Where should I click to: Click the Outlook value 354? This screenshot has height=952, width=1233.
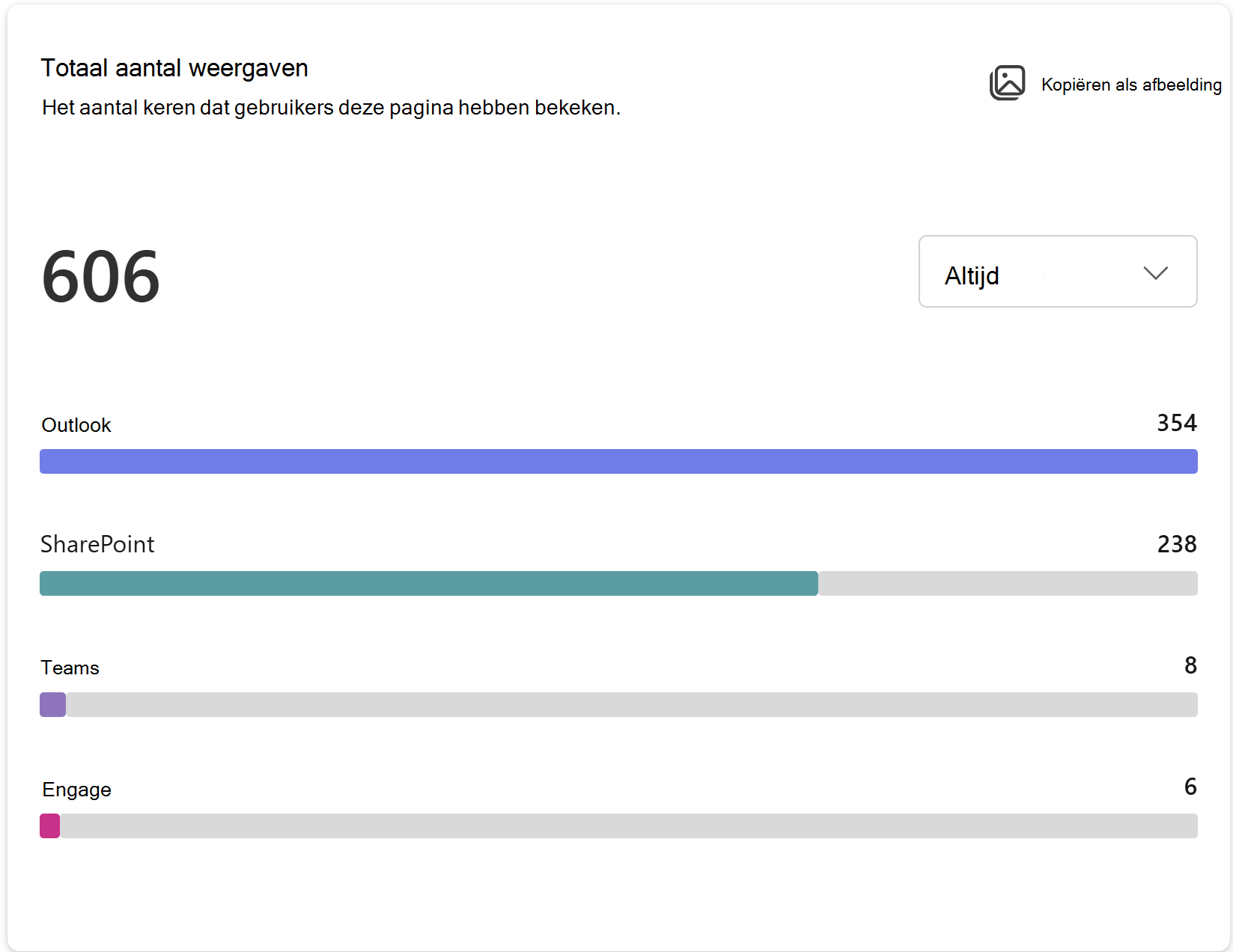click(1177, 423)
